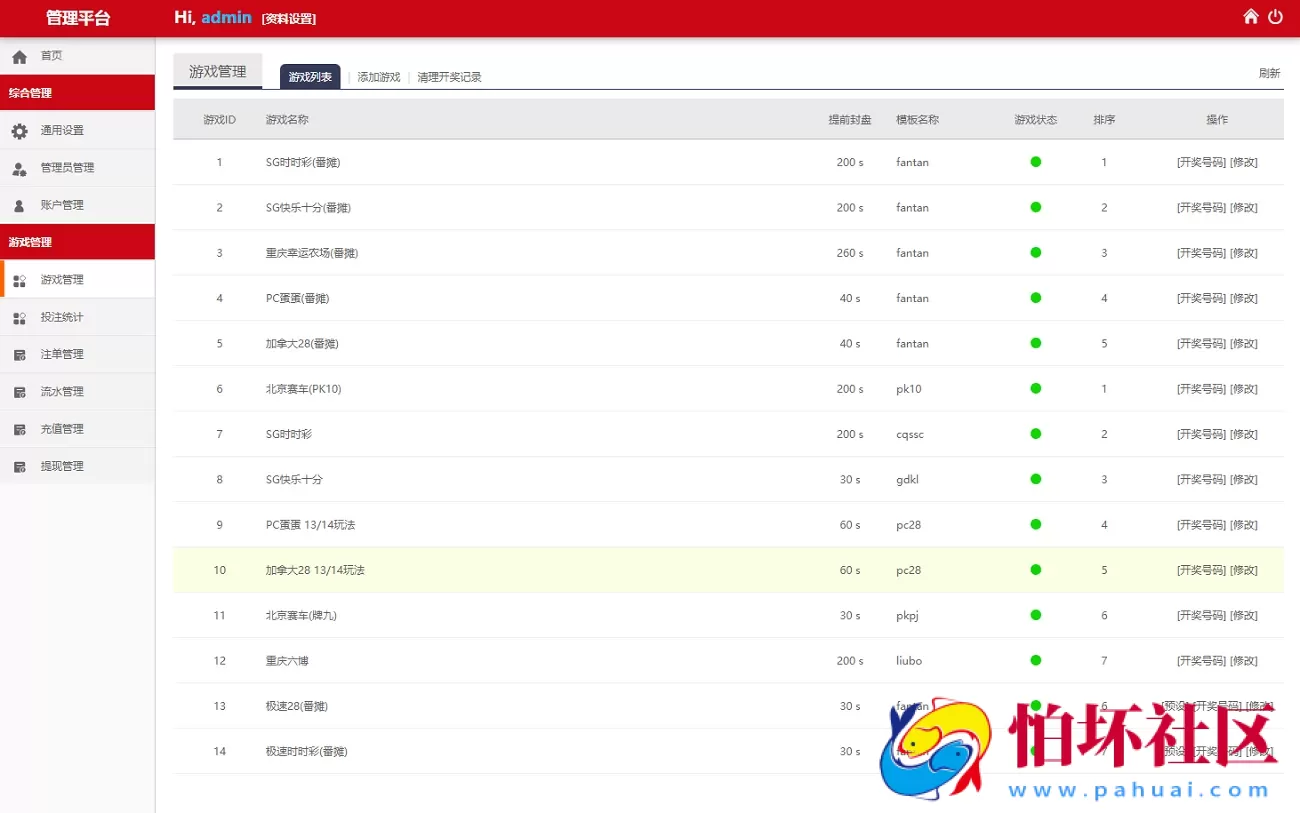Click the 账户管理 person icon

pos(19,206)
